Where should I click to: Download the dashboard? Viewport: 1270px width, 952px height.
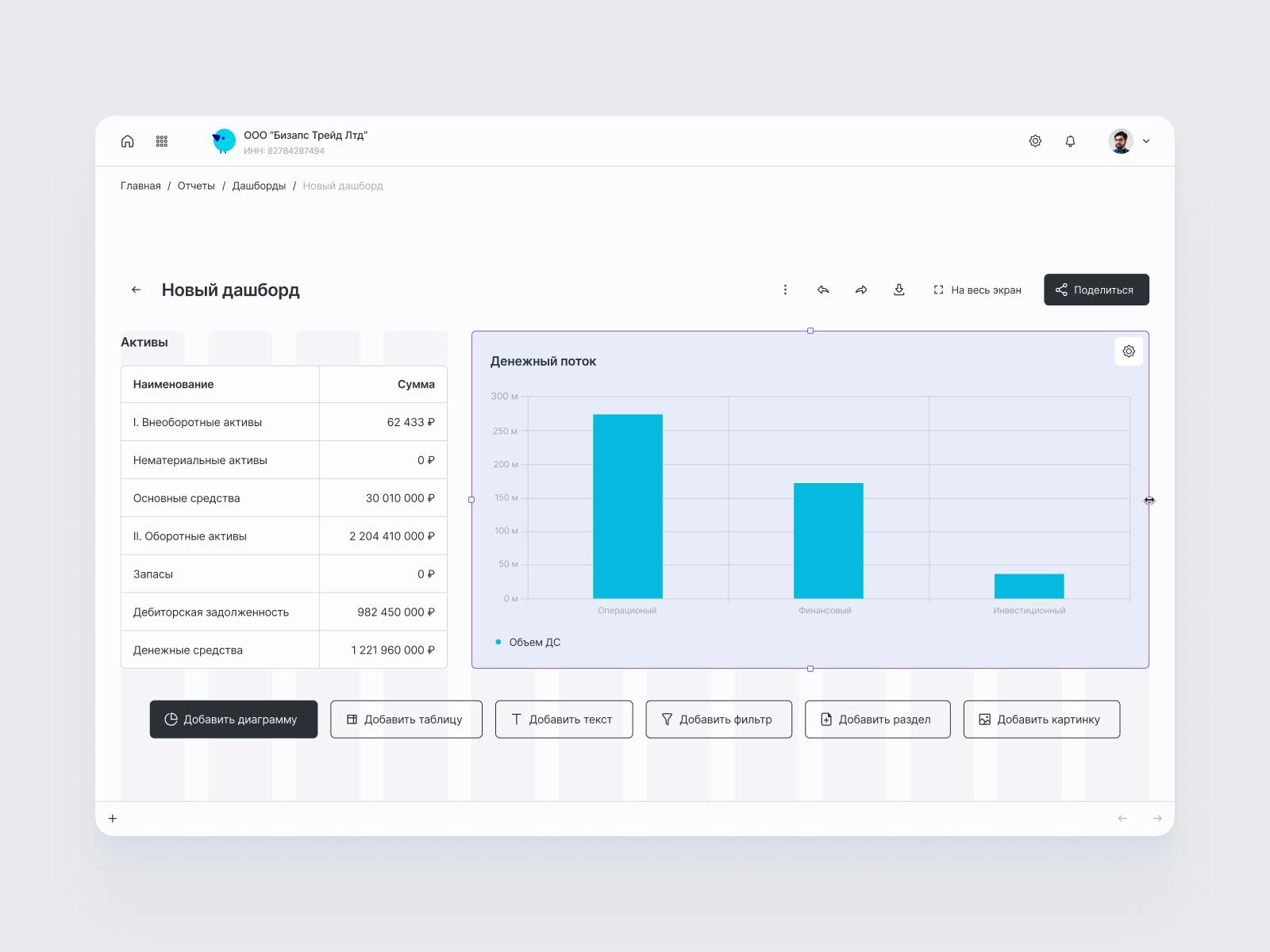pos(899,290)
